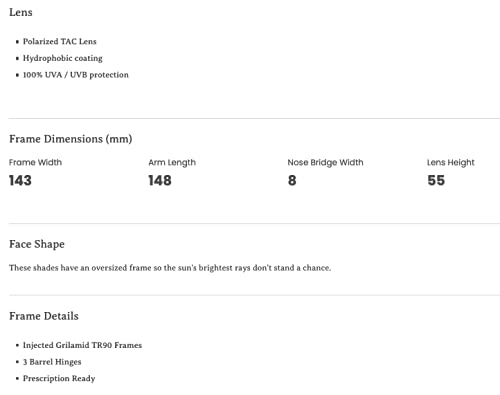The width and height of the screenshot is (500, 395).
Task: Click the Frame Dimensions (mm) heading
Action: pos(71,139)
